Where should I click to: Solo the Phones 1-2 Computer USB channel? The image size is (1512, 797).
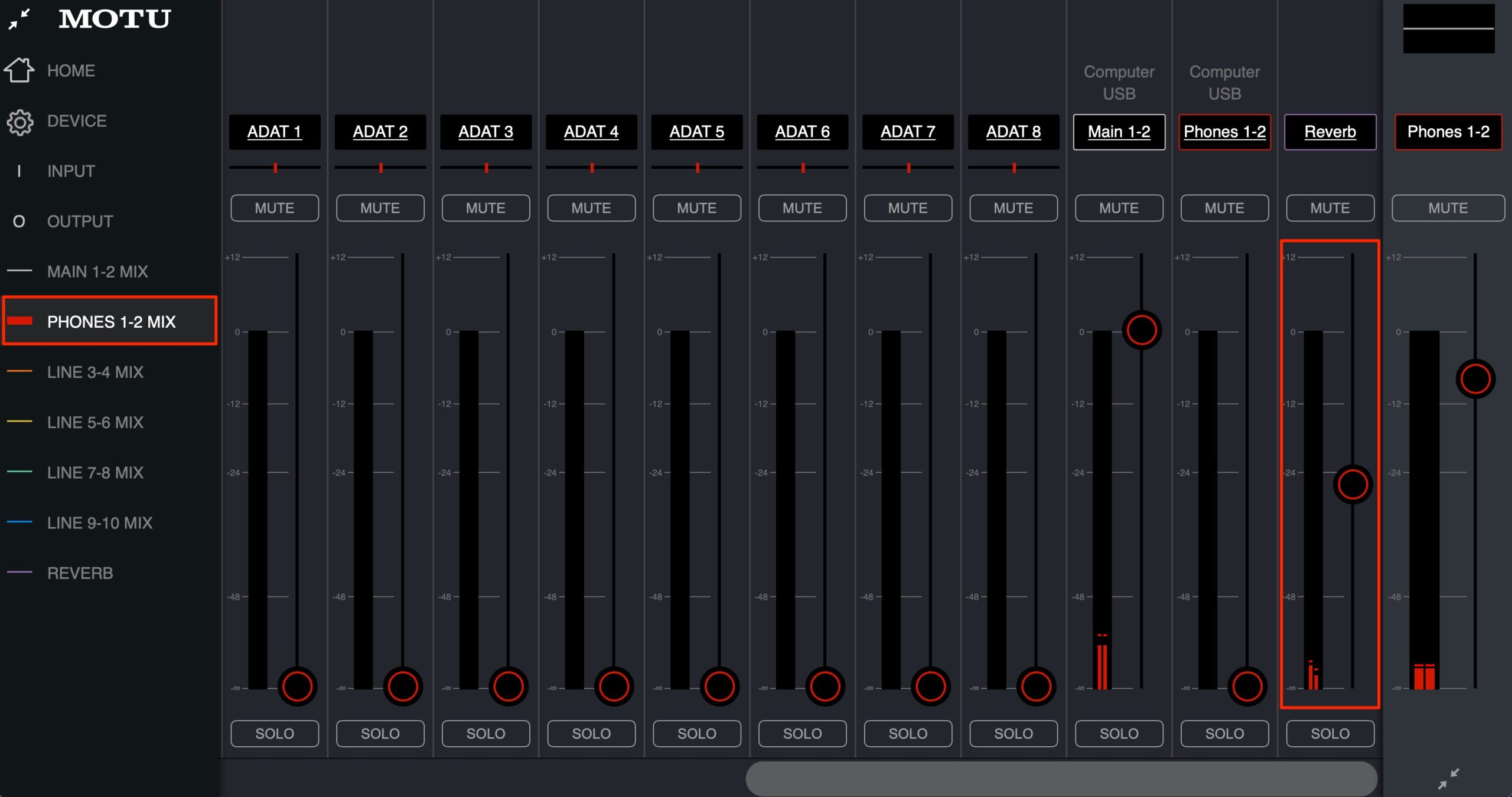1225,733
